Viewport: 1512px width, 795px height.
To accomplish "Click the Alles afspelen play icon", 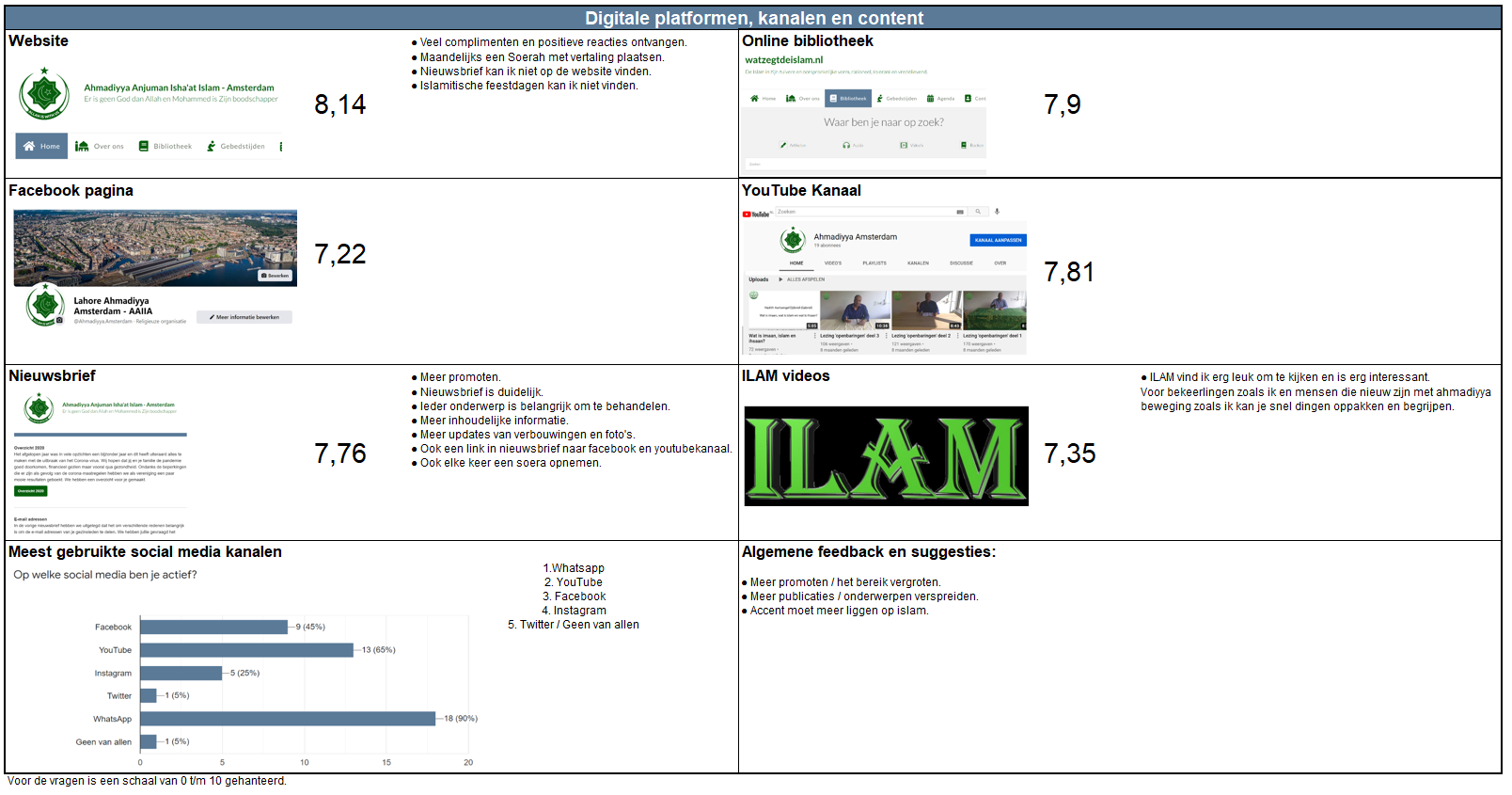I will tap(780, 279).
